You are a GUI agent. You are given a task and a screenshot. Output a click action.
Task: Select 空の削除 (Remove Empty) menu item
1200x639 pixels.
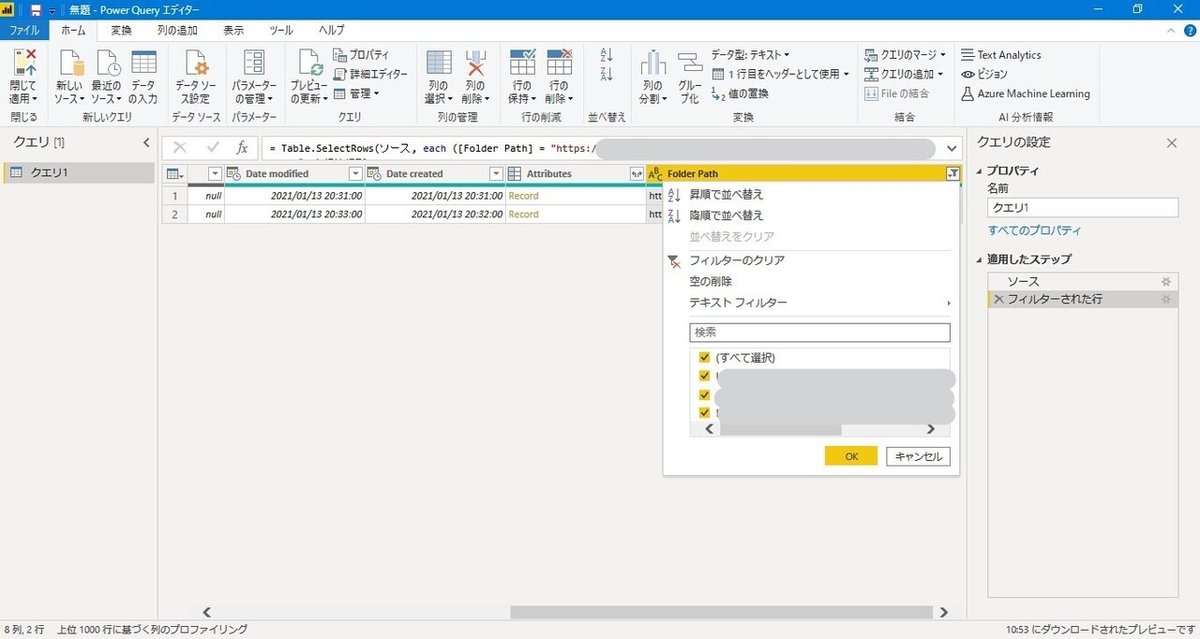[710, 281]
